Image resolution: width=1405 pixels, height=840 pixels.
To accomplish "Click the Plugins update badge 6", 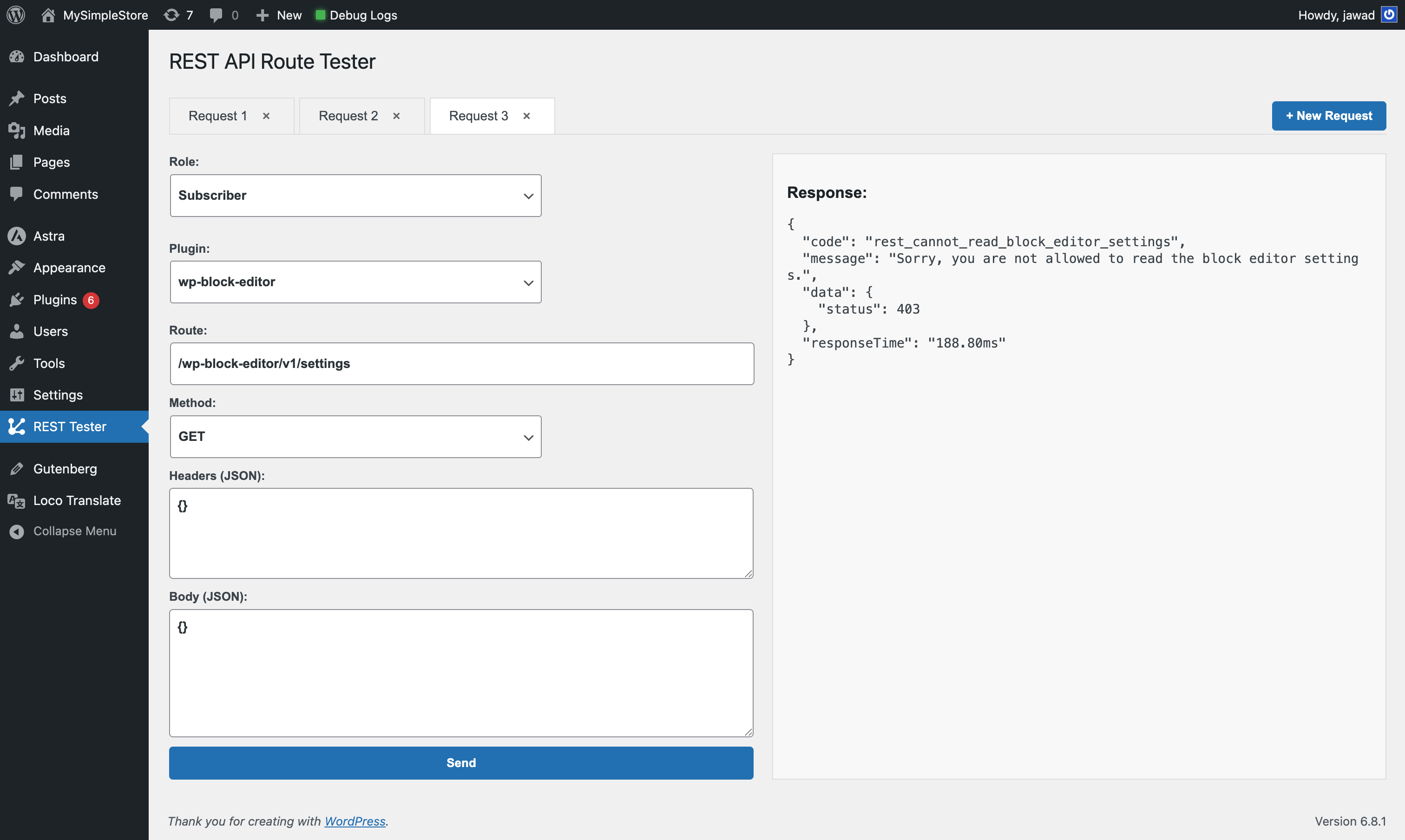I will pyautogui.click(x=91, y=301).
